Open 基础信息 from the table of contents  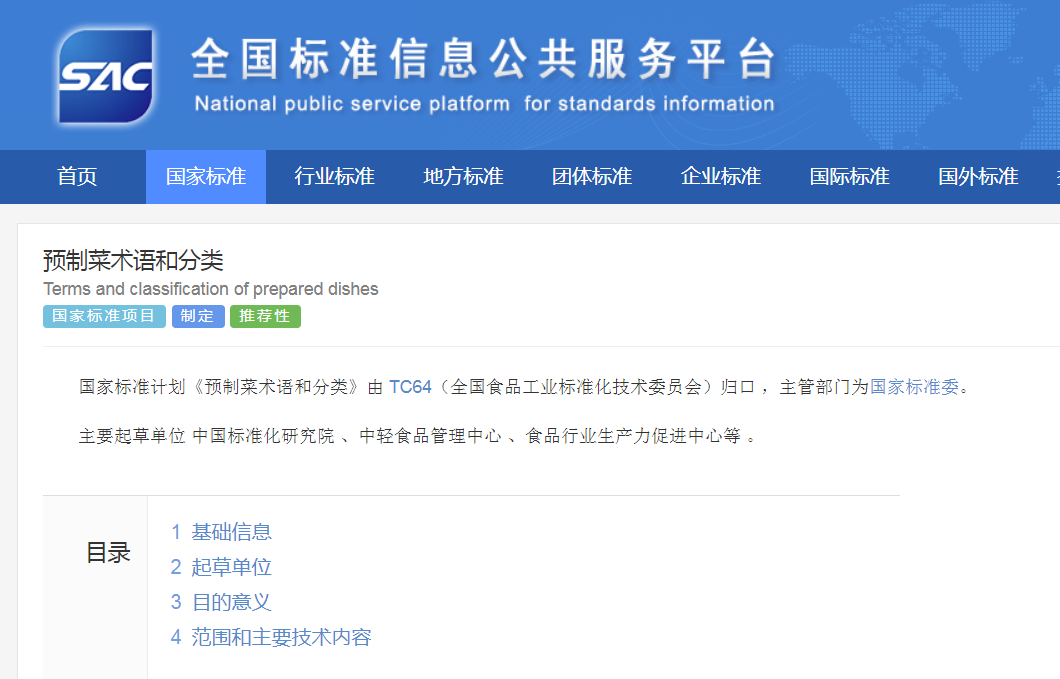click(x=230, y=532)
